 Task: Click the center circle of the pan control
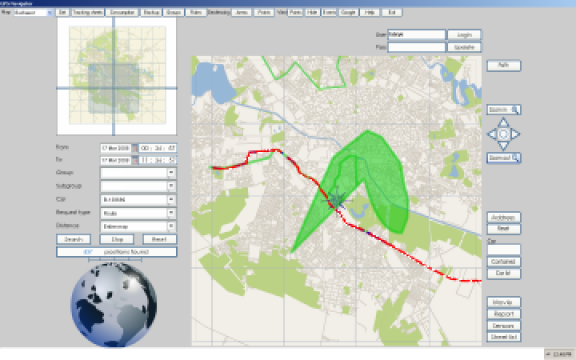[504, 134]
